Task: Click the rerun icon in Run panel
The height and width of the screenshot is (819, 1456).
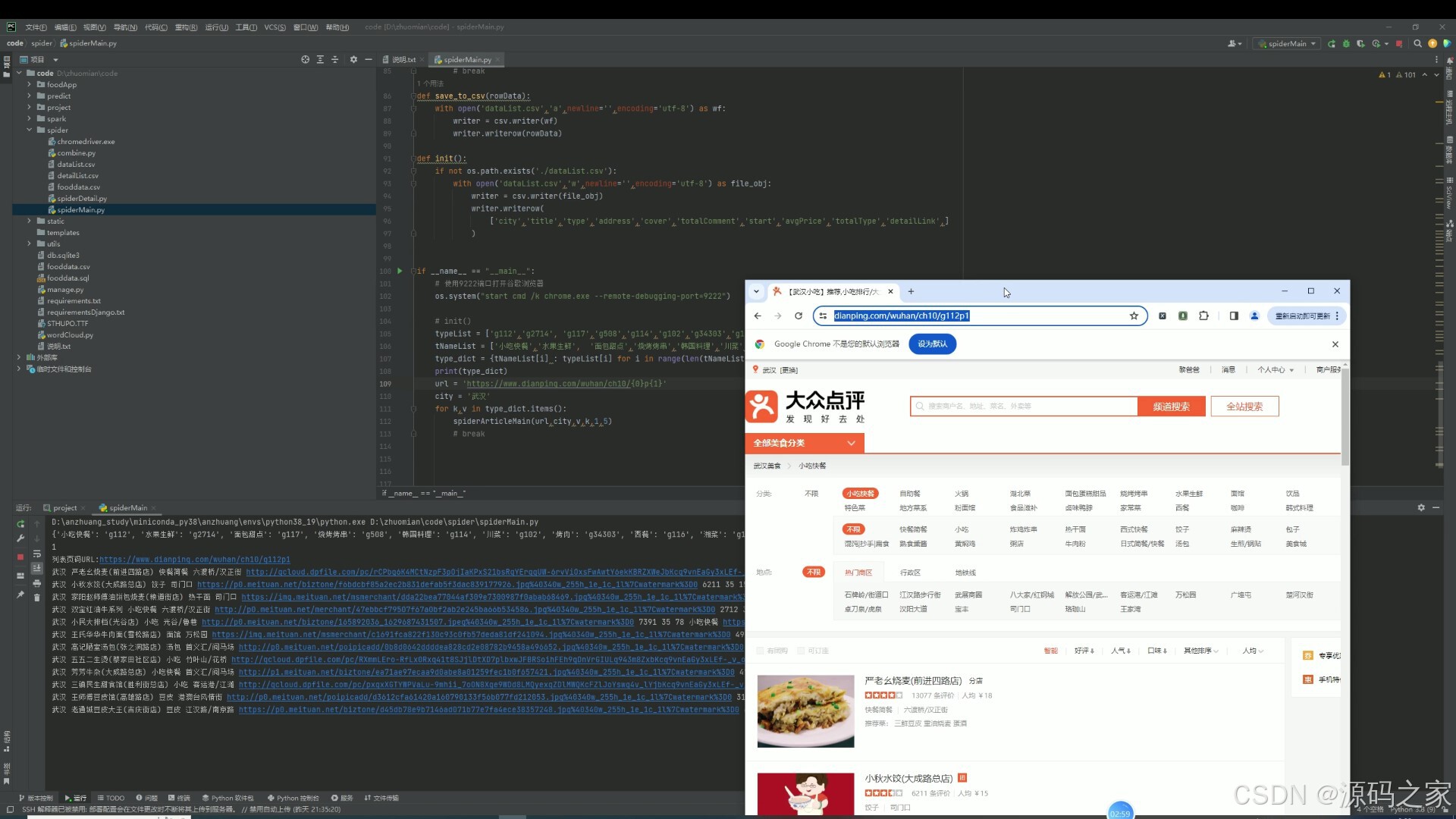Action: pos(20,524)
